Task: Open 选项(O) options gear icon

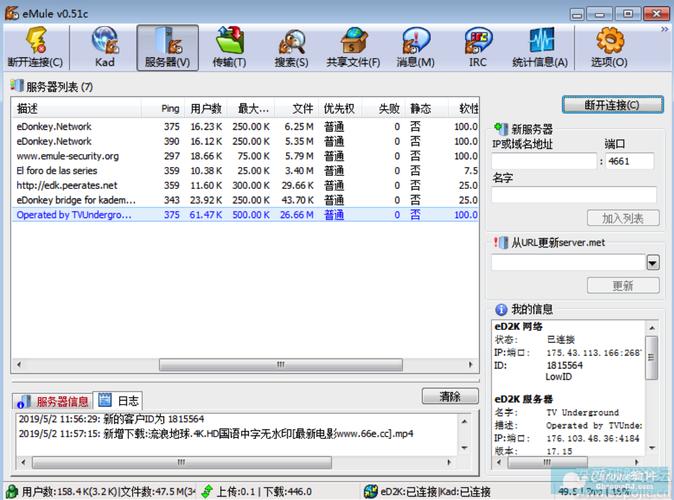Action: click(609, 47)
